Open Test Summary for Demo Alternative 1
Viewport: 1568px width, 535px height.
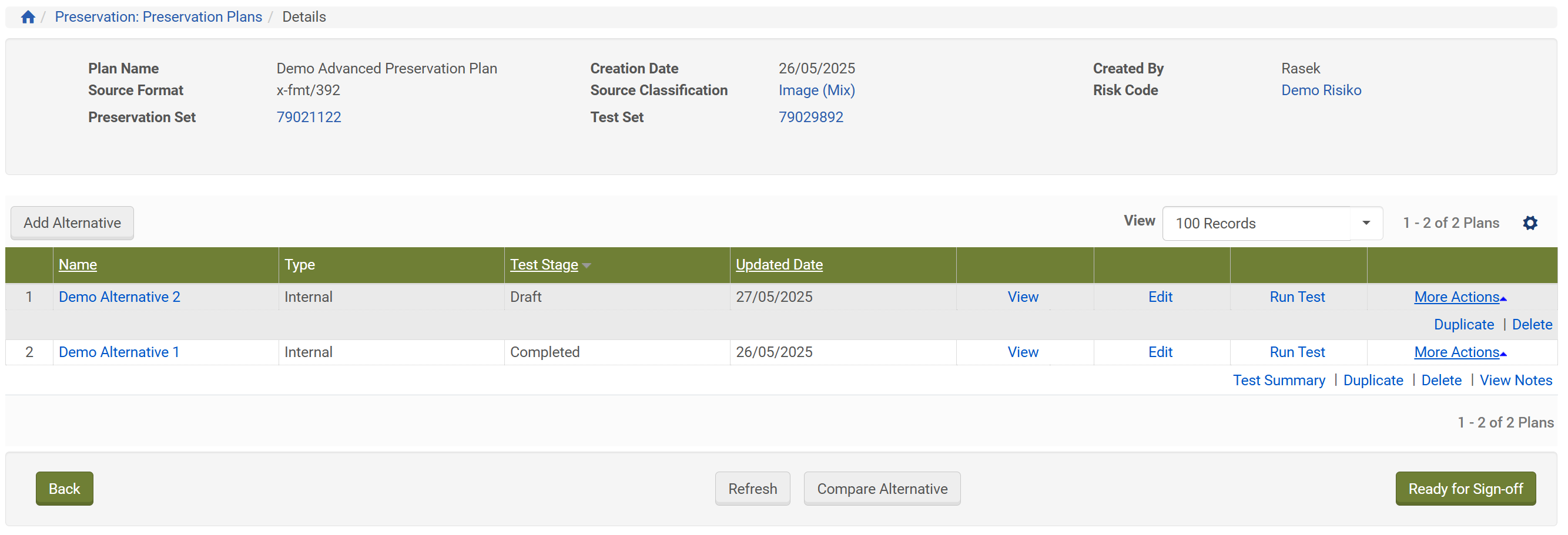click(1278, 381)
